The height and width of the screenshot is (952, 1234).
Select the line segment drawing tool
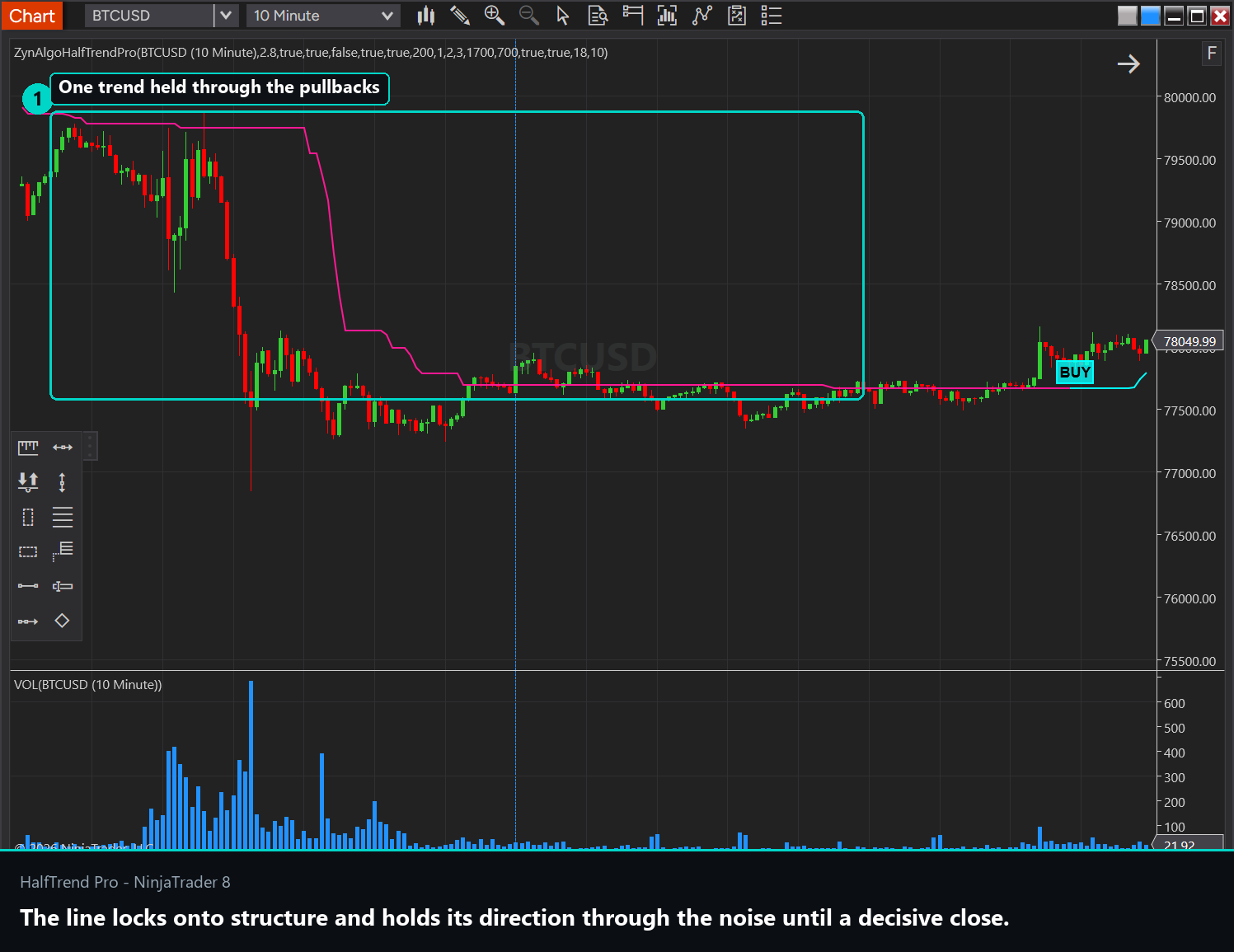click(x=28, y=586)
